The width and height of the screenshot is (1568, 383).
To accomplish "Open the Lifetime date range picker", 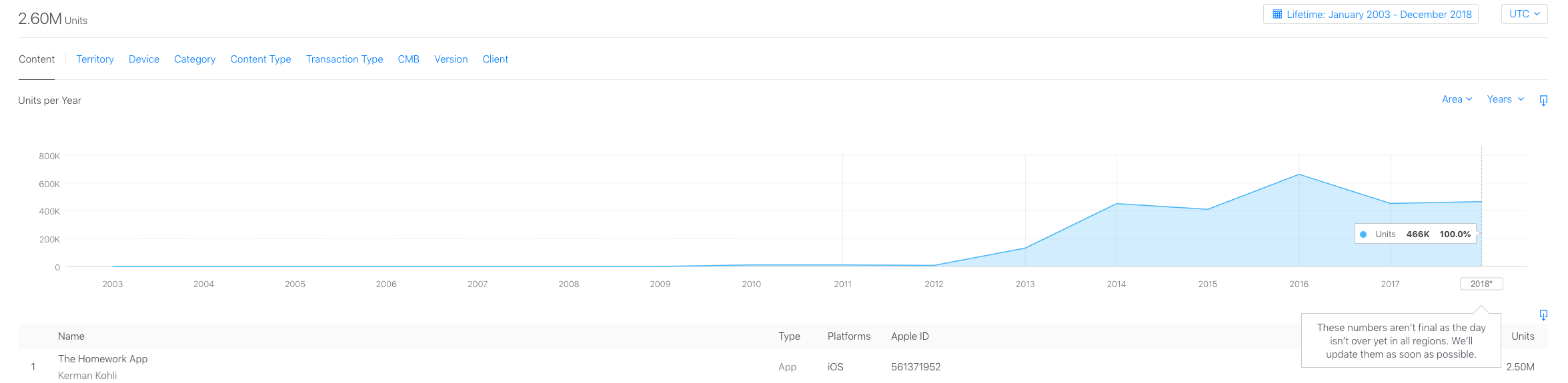I will pyautogui.click(x=1371, y=15).
